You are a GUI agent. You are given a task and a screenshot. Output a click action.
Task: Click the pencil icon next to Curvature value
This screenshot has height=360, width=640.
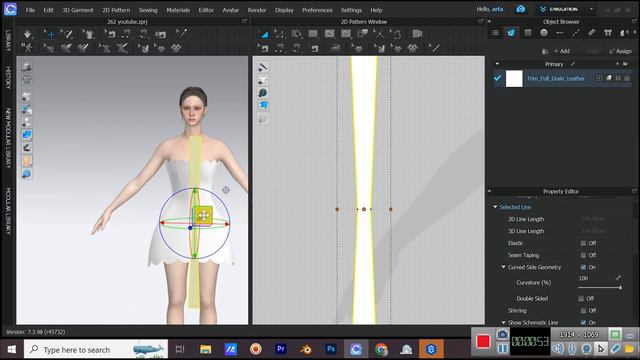[619, 278]
